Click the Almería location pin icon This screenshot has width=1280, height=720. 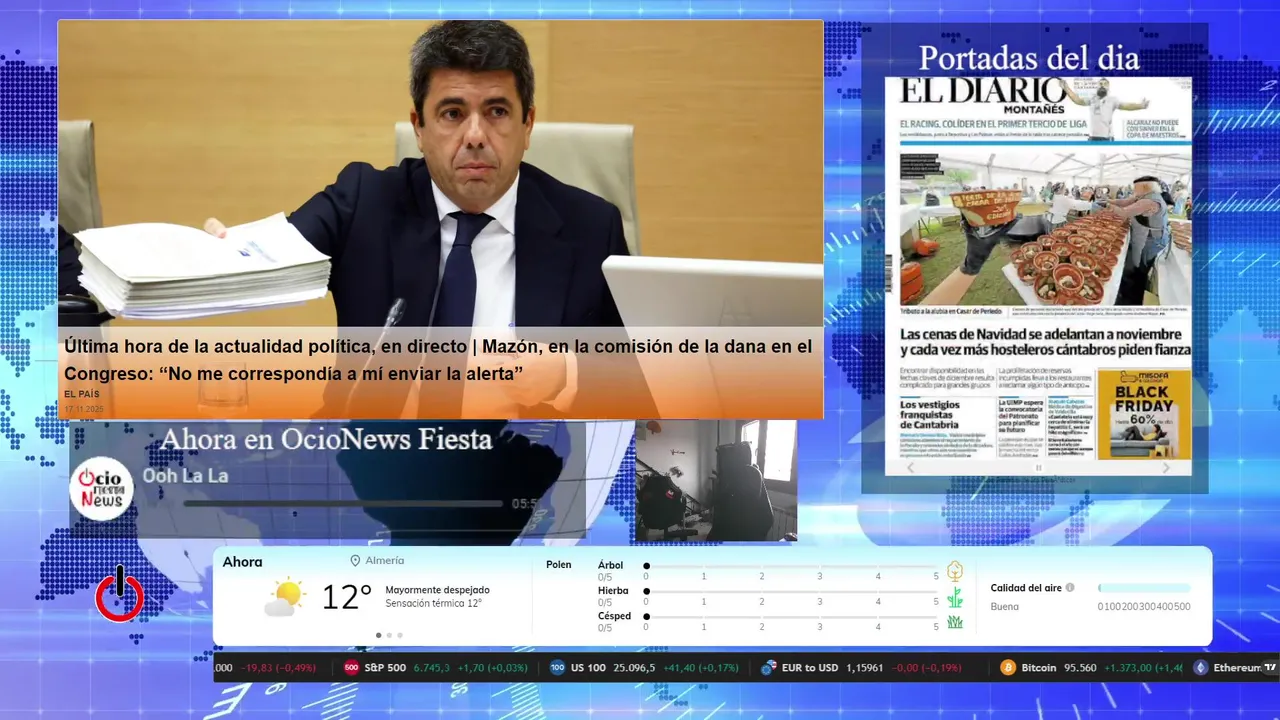(x=355, y=561)
